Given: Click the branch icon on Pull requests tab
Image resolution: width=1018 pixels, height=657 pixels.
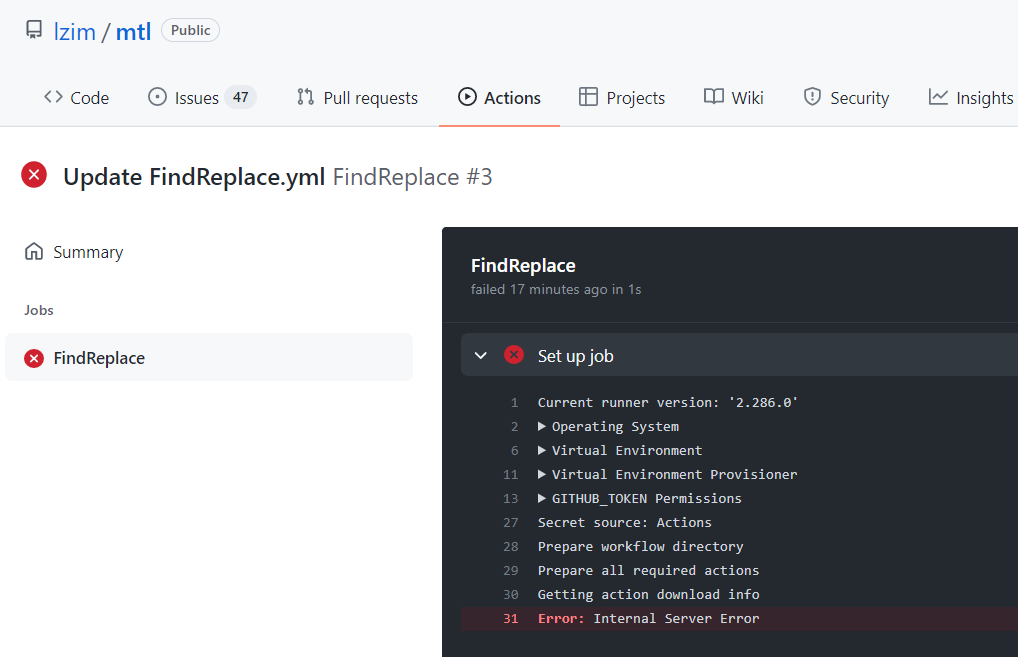Looking at the screenshot, I should [x=304, y=97].
